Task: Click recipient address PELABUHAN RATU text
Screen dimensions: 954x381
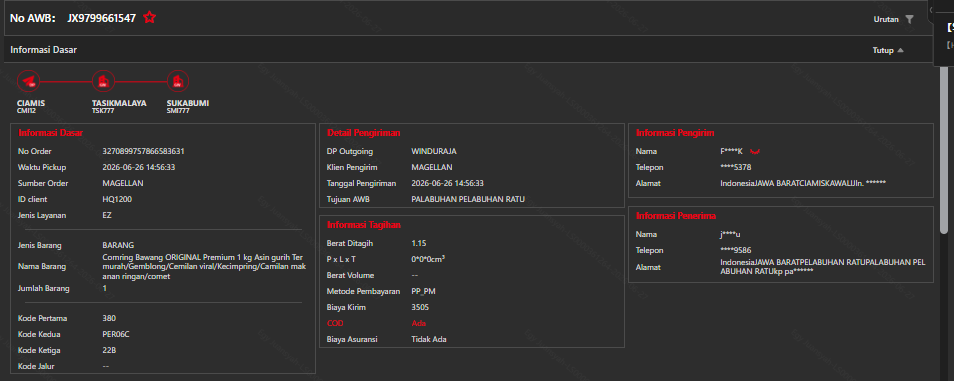Action: [x=823, y=267]
